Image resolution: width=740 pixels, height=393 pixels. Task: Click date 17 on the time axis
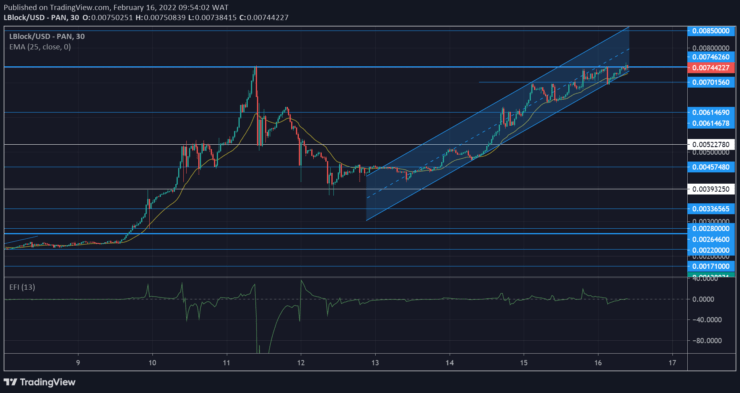672,362
